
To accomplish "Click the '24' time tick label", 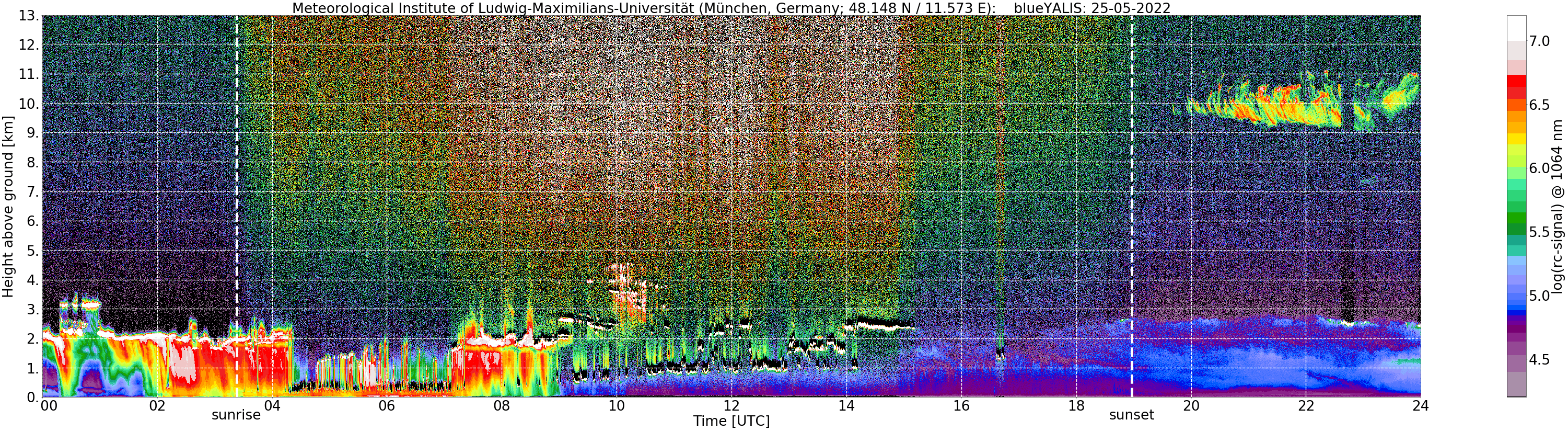I will coord(1421,405).
